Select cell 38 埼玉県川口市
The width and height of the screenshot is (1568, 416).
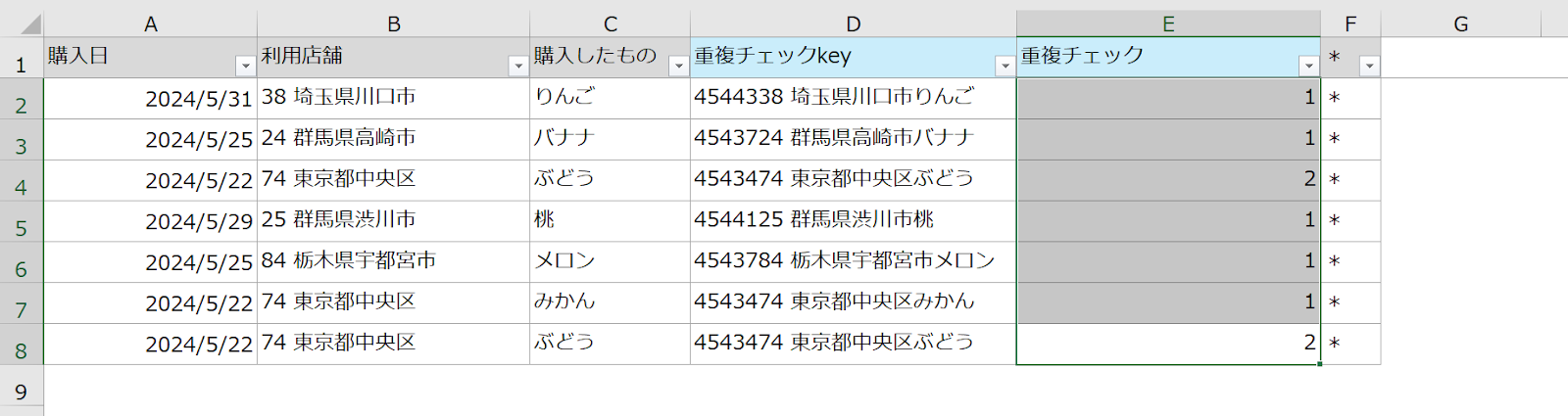point(394,99)
